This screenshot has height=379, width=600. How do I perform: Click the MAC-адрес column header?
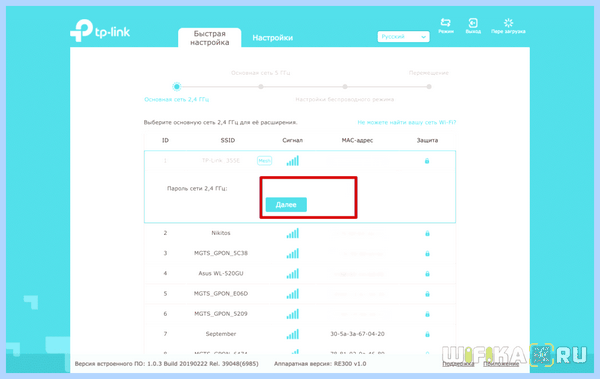[x=357, y=140]
